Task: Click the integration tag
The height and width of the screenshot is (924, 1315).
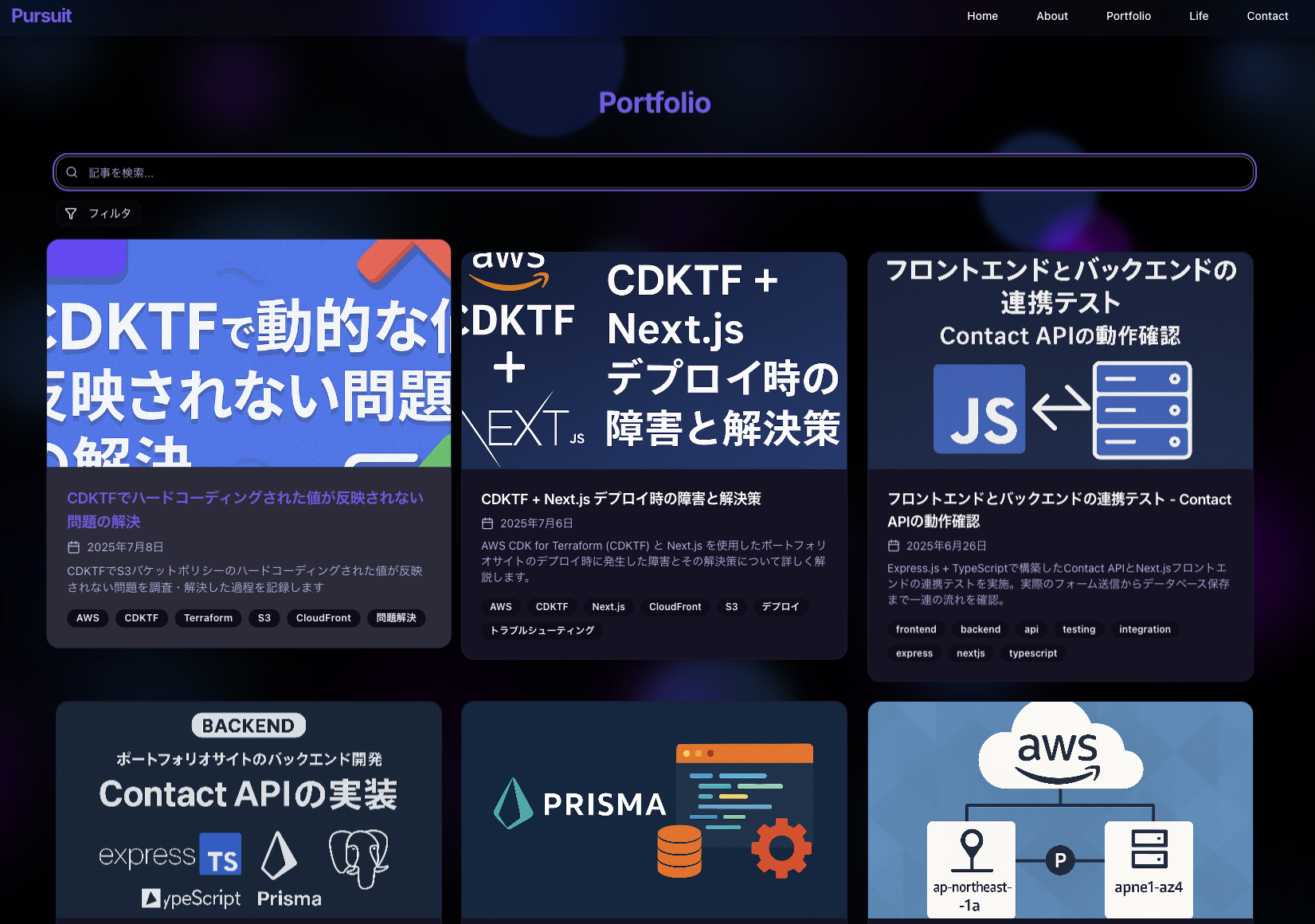Action: tap(1145, 629)
